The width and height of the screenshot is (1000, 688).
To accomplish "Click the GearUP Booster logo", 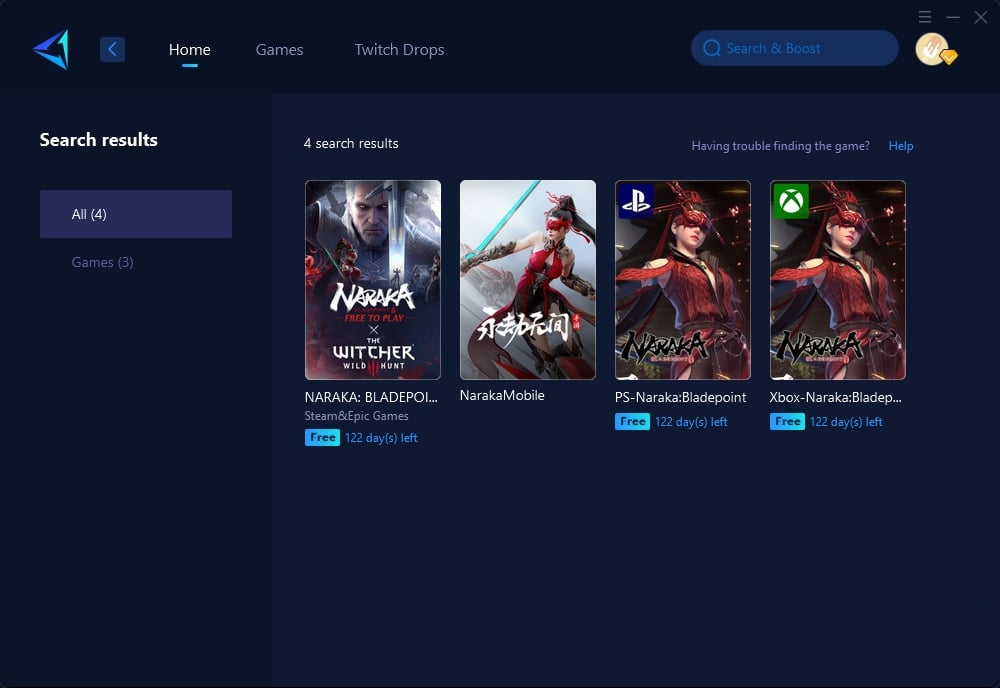I will click(51, 49).
